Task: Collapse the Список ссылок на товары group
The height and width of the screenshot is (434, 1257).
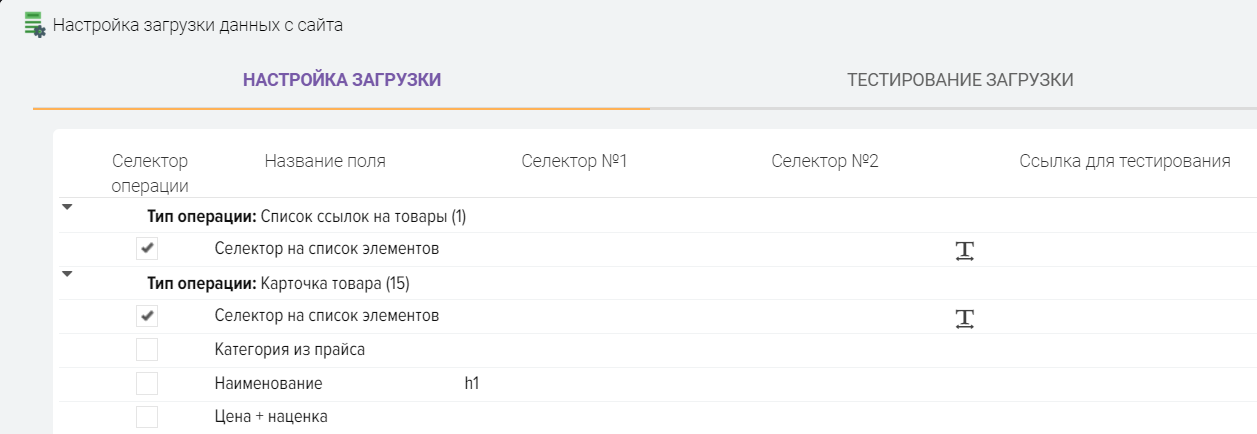Action: point(68,208)
